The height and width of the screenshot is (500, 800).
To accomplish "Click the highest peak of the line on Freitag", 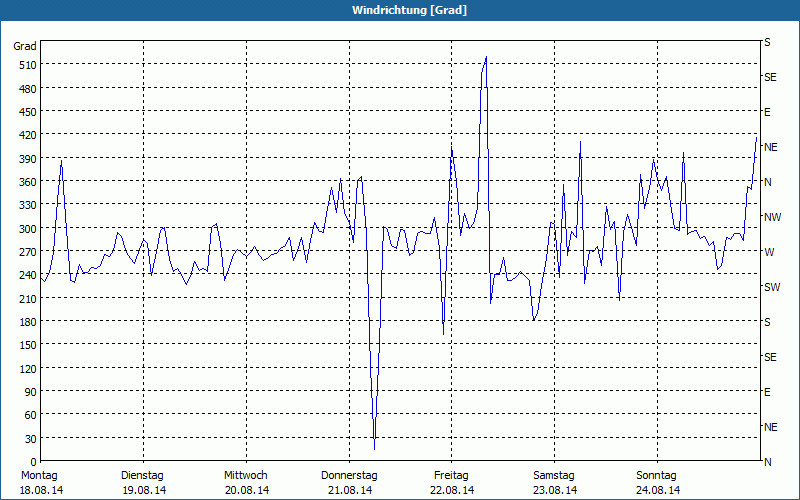I will click(x=486, y=57).
